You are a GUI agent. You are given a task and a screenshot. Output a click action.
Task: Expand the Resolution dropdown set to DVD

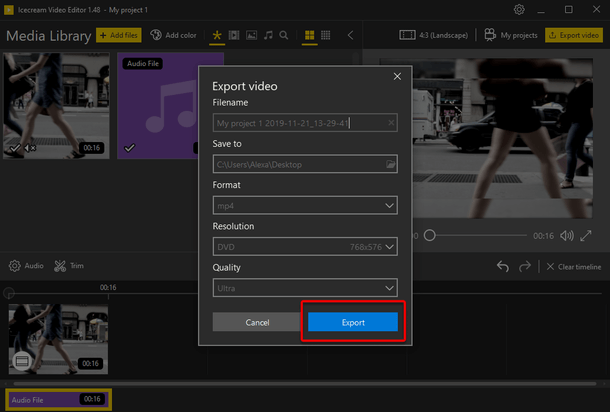tap(305, 247)
